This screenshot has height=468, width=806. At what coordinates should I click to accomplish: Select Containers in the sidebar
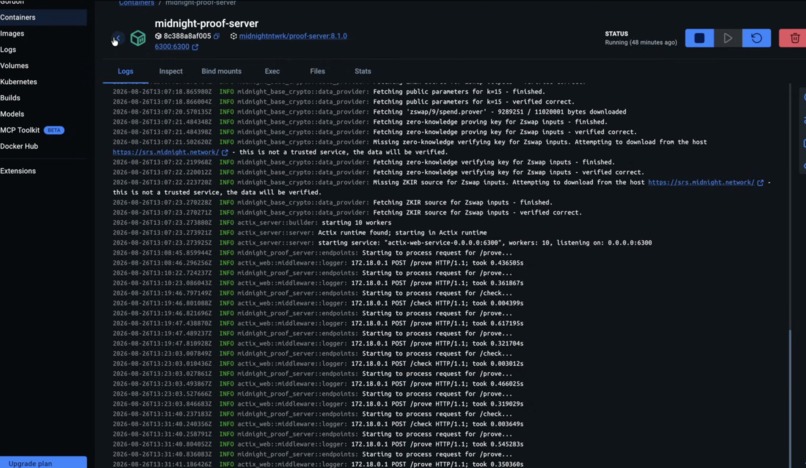click(x=43, y=17)
